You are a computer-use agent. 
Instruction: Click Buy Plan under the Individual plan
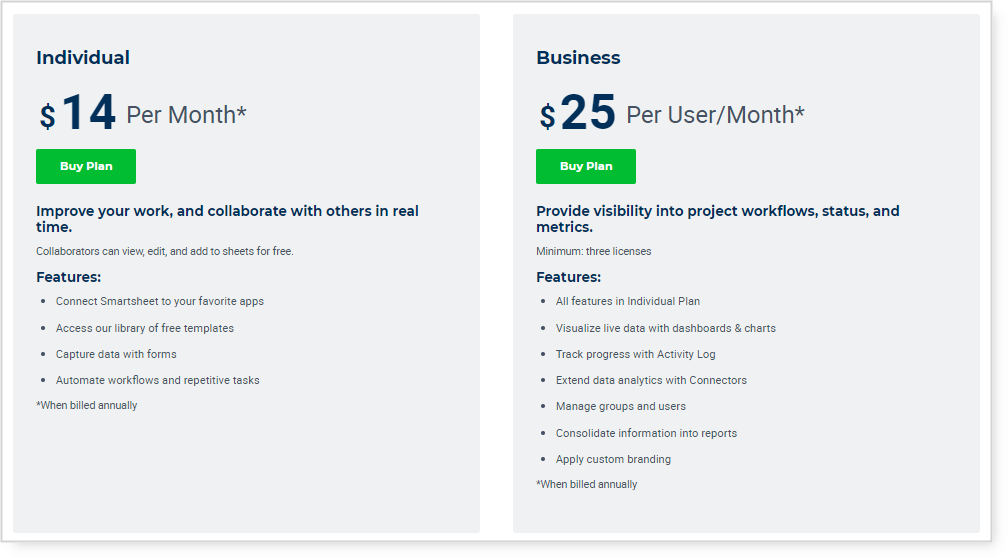[x=86, y=166]
